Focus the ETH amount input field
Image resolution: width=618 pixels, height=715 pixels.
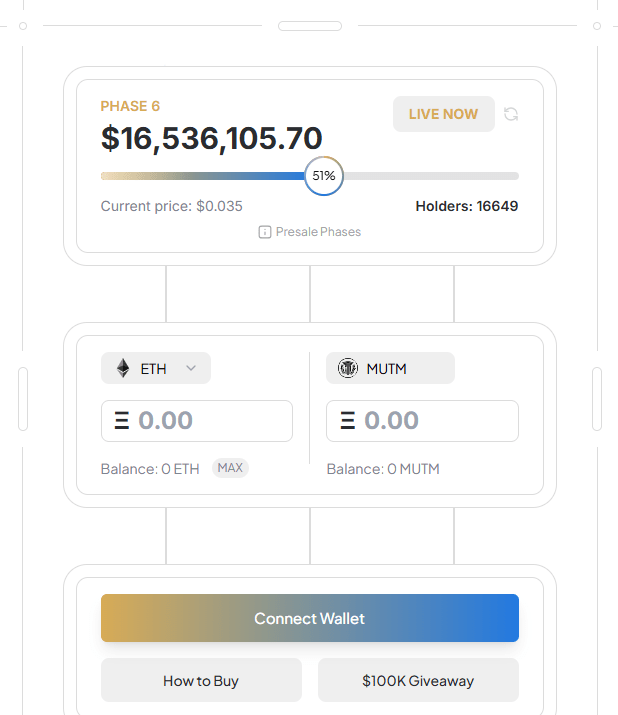(210, 421)
